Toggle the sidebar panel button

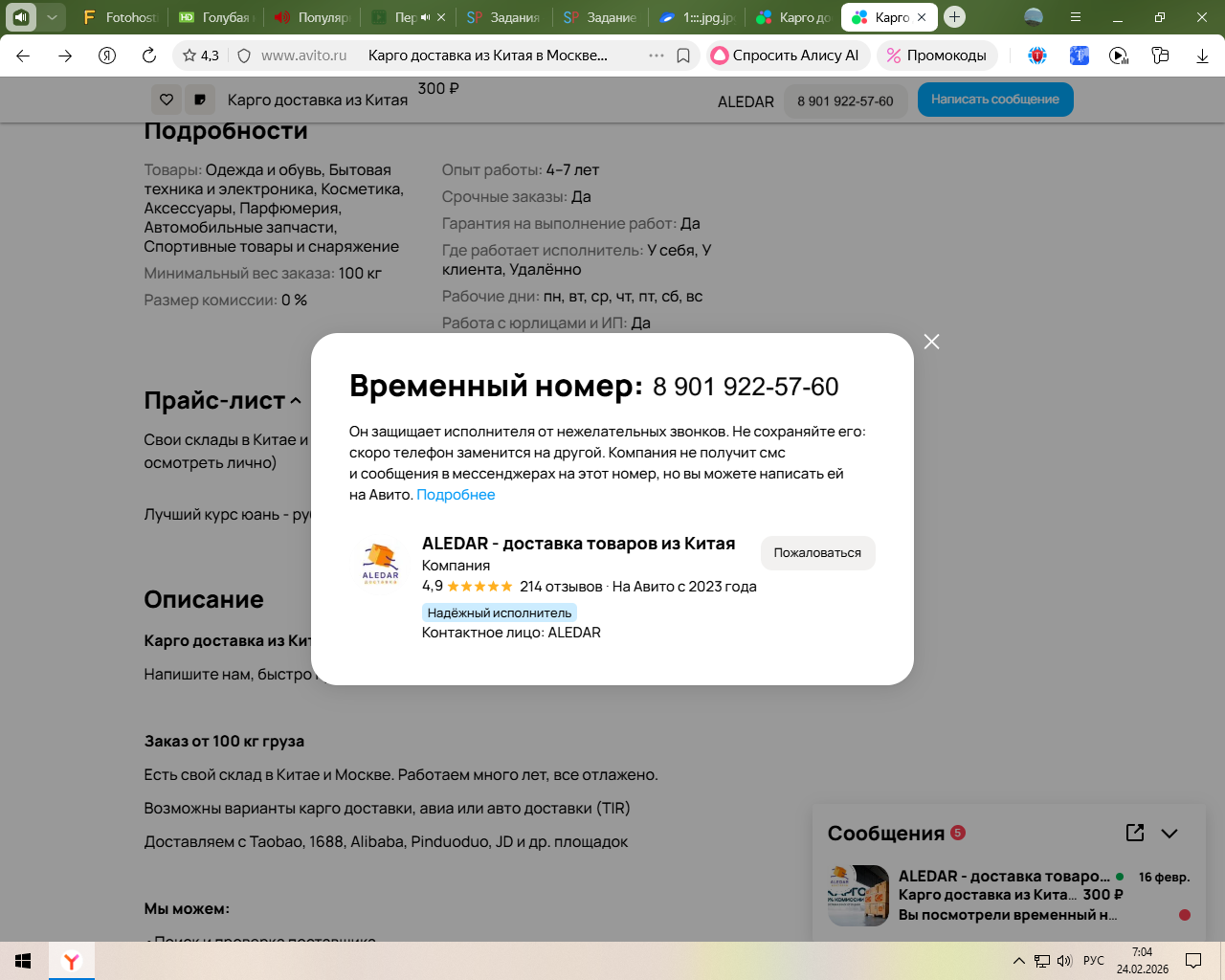click(21, 17)
